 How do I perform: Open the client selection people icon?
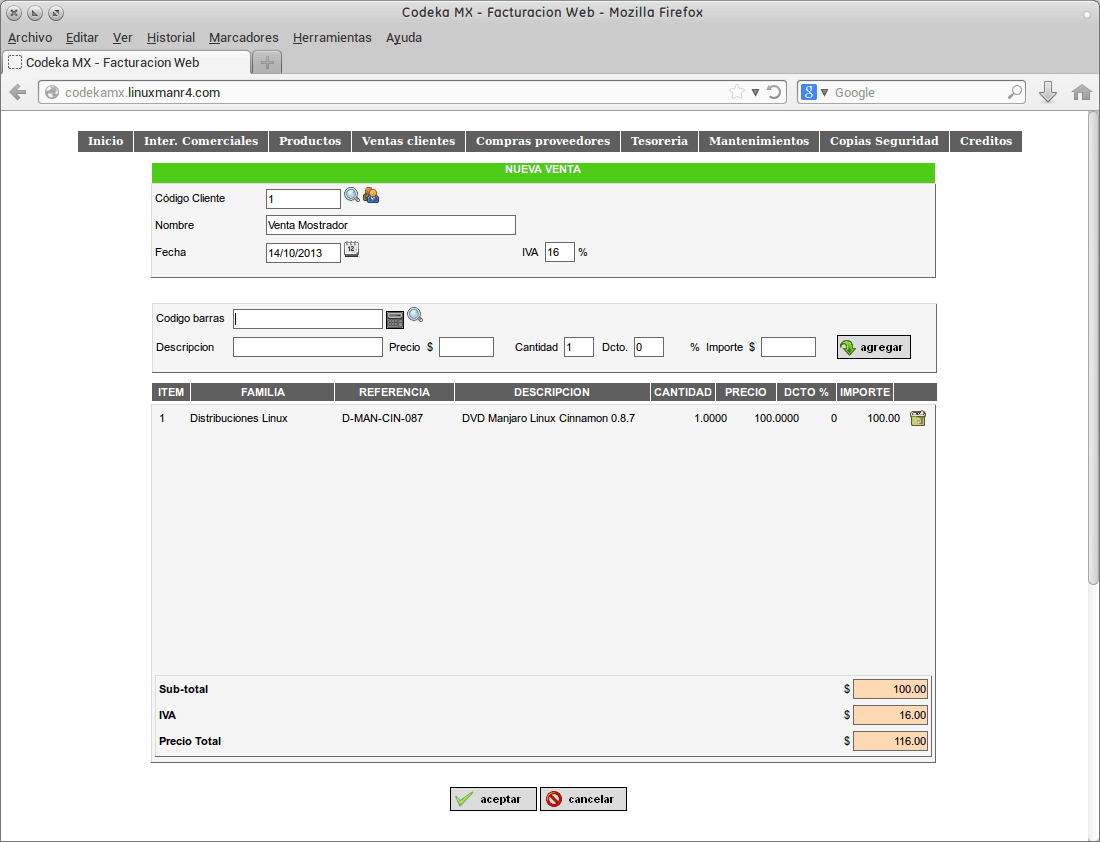point(370,195)
